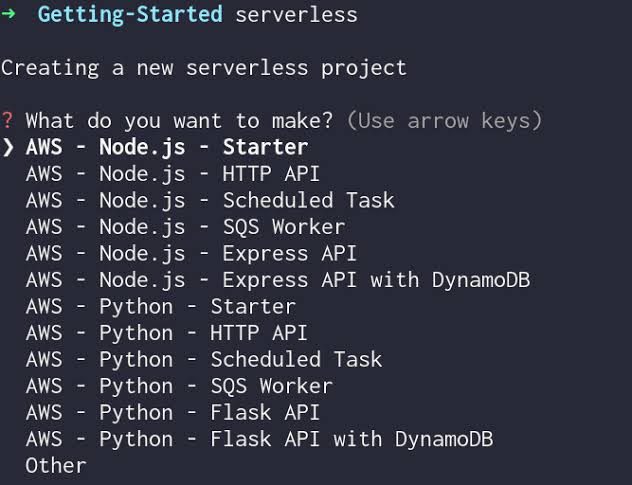Select Node.js Express API with DynamoDB
Image resolution: width=632 pixels, height=485 pixels.
click(278, 280)
